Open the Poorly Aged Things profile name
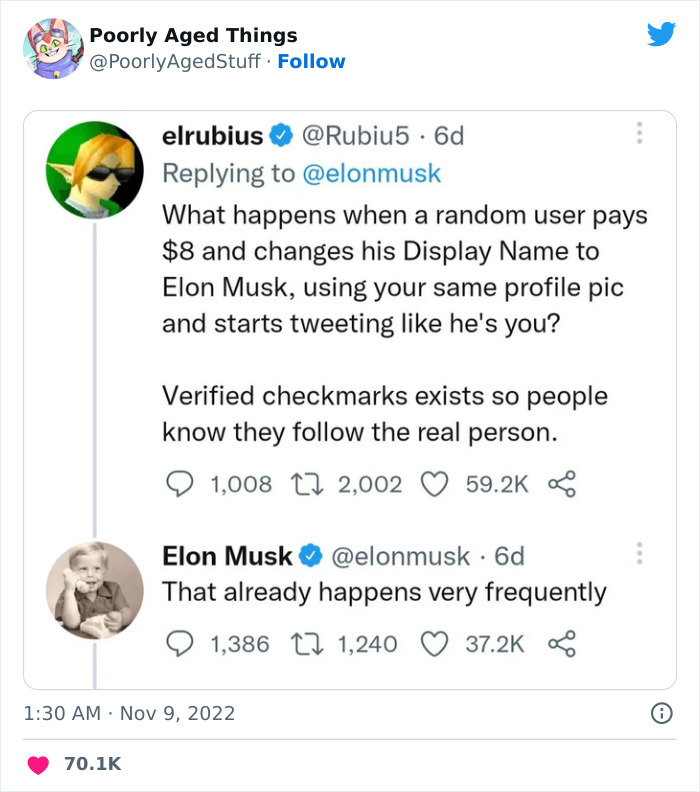 (x=193, y=36)
